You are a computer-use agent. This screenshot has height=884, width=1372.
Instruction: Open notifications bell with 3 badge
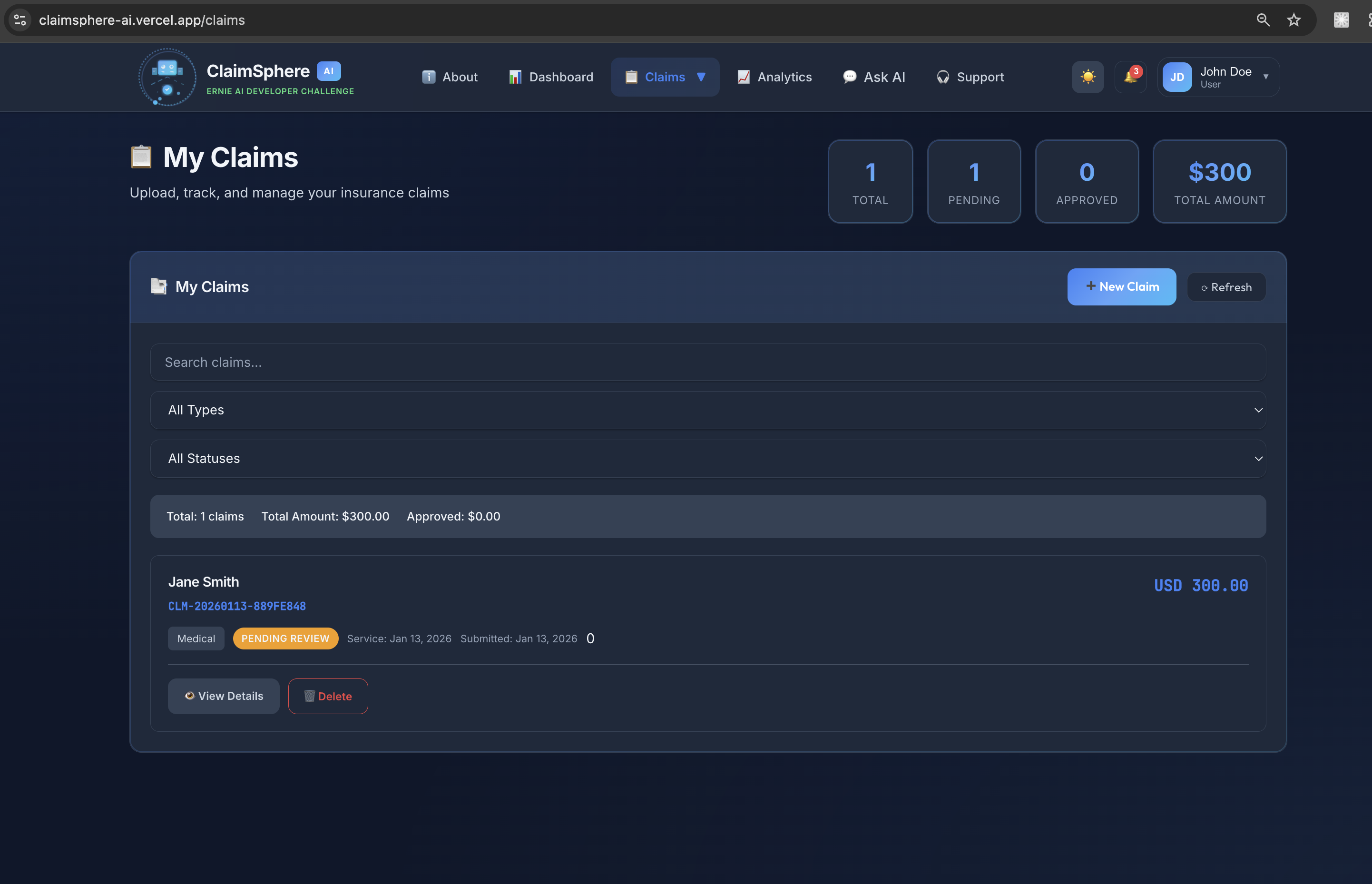(x=1130, y=77)
